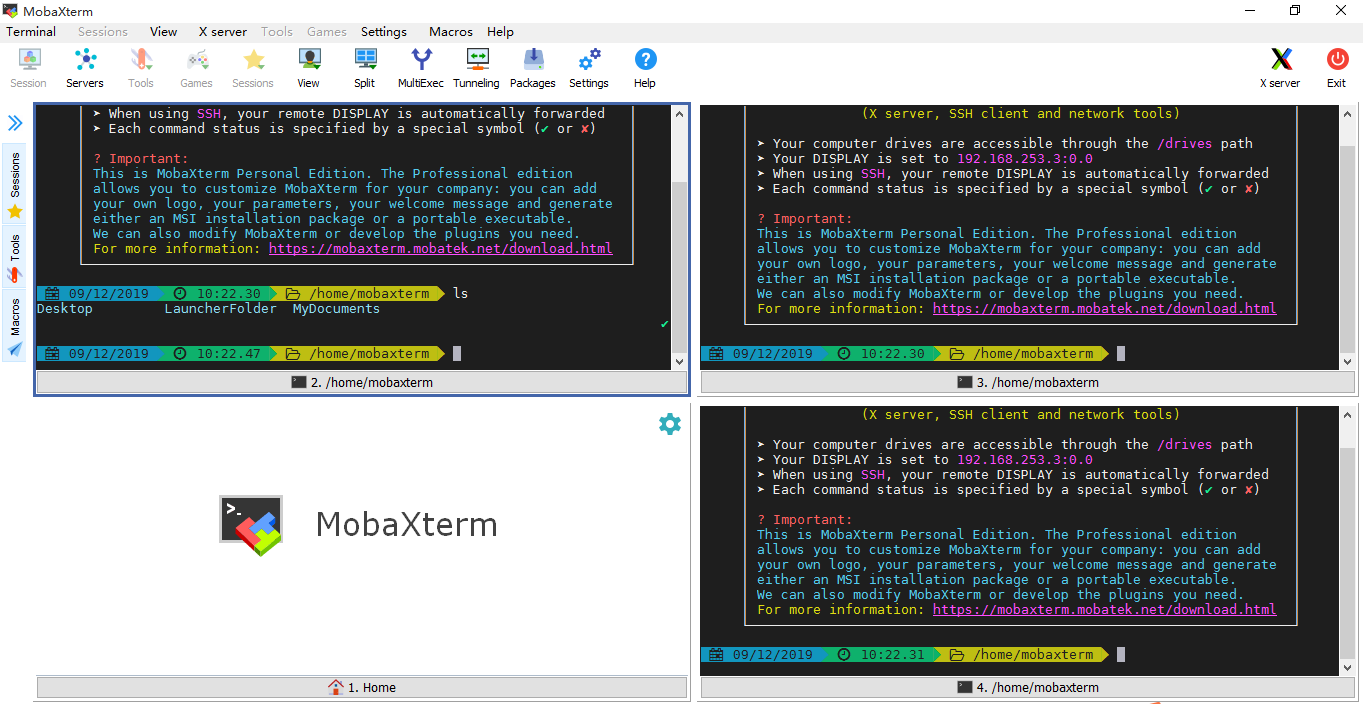Open the Tunneling toolbar icon
The image size is (1363, 704).
[x=477, y=68]
